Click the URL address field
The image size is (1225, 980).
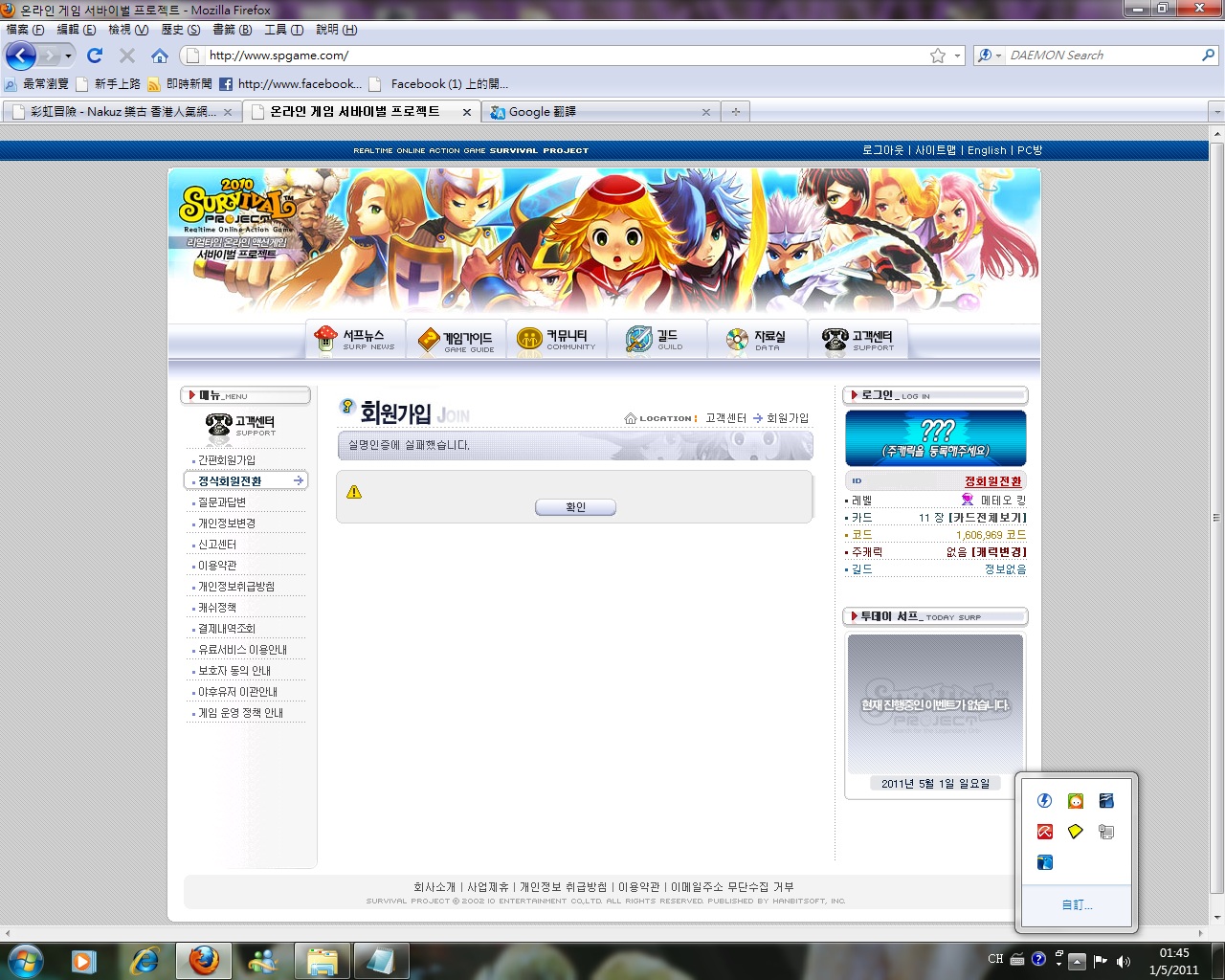coord(565,56)
